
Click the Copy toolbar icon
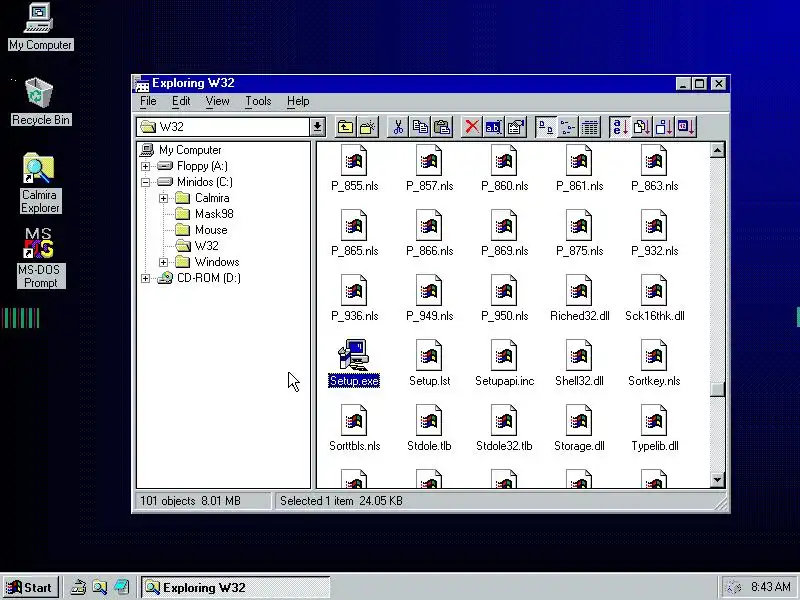420,127
